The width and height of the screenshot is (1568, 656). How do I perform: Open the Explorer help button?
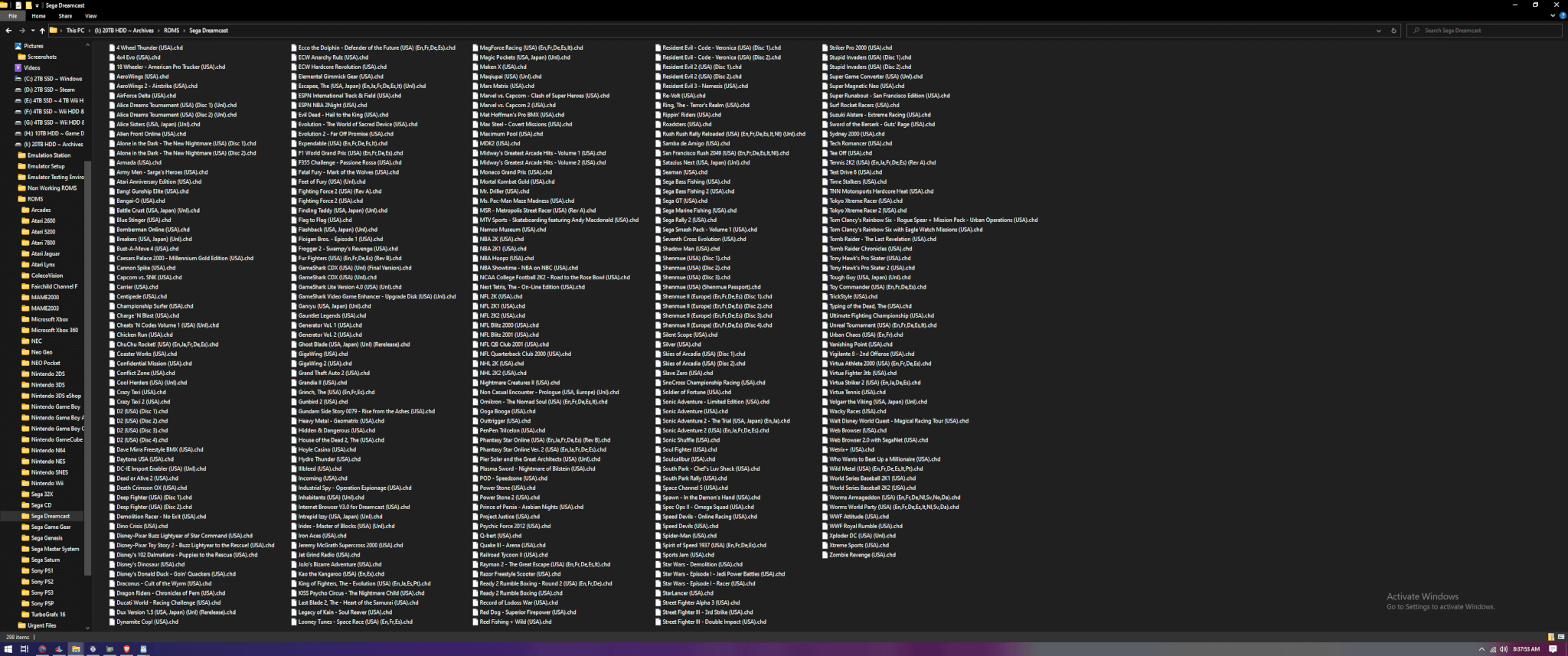coord(1561,15)
